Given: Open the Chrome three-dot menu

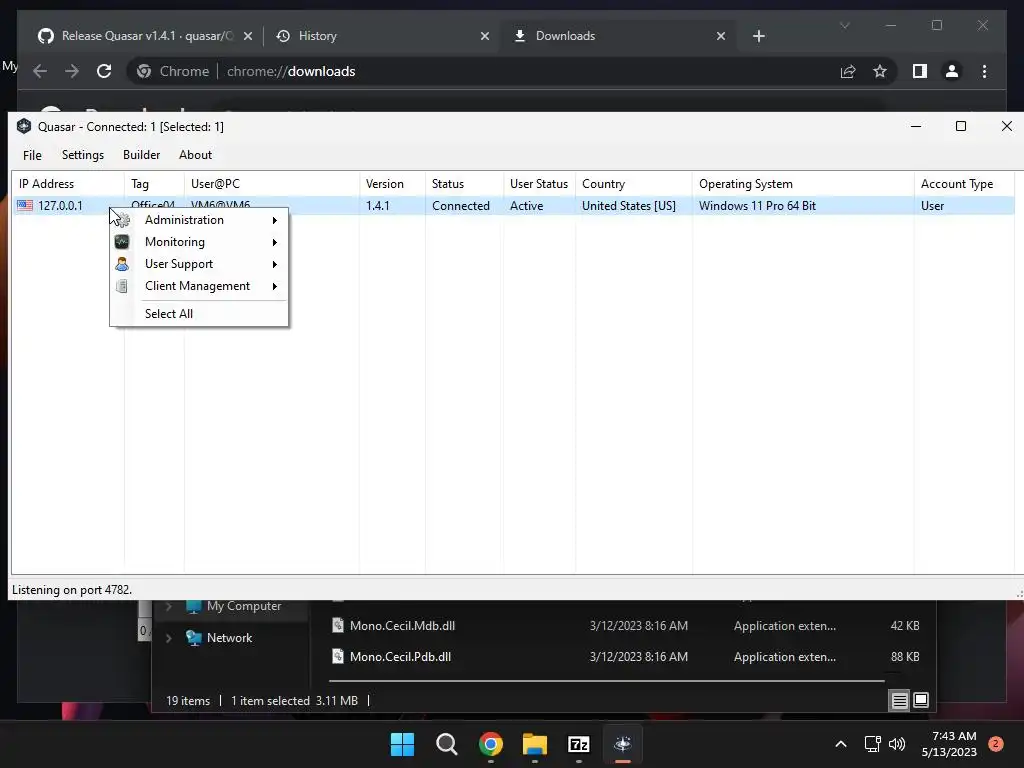Looking at the screenshot, I should coord(984,71).
